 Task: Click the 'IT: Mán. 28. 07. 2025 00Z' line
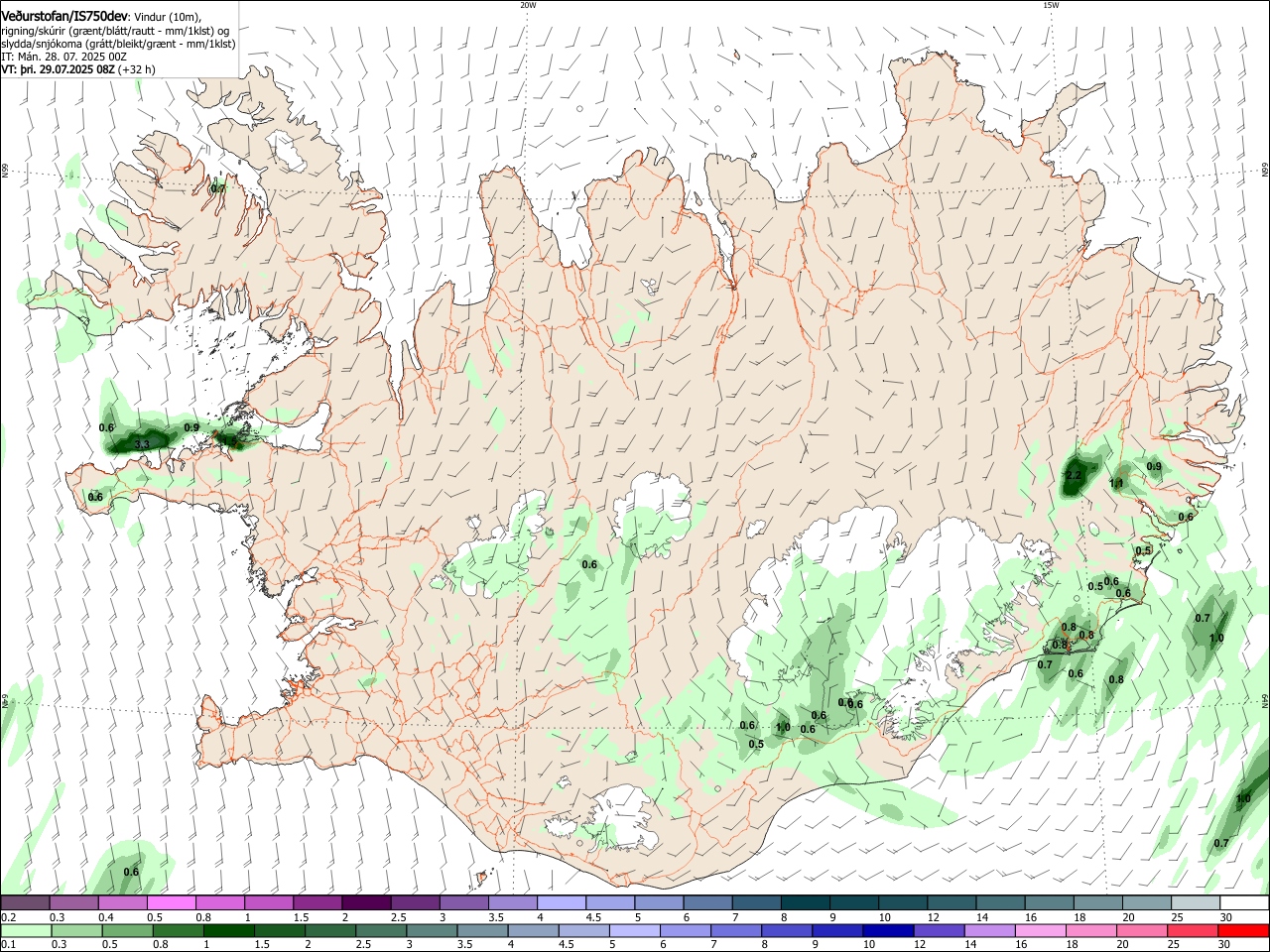63,57
